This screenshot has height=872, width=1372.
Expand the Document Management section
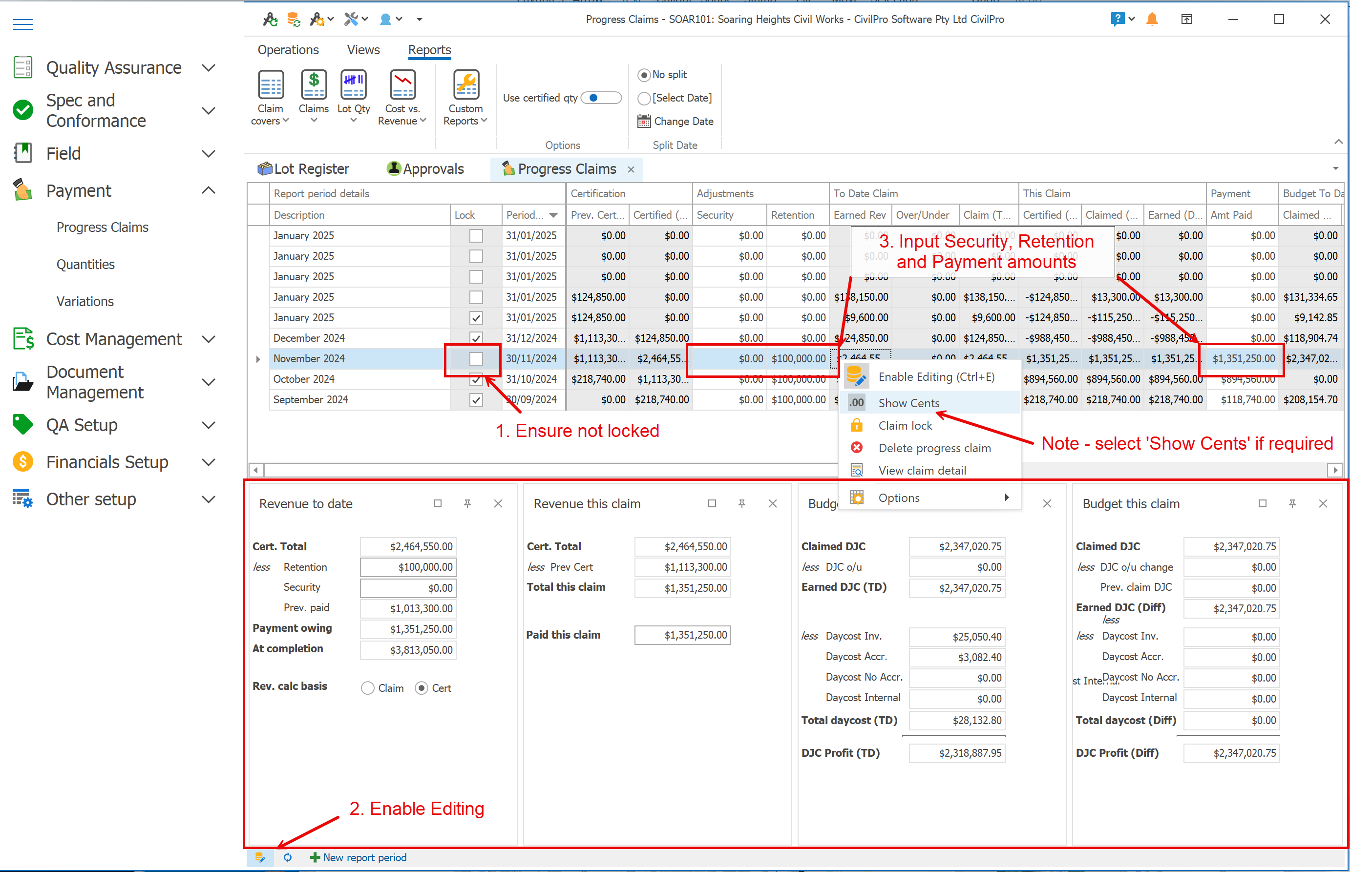[209, 382]
